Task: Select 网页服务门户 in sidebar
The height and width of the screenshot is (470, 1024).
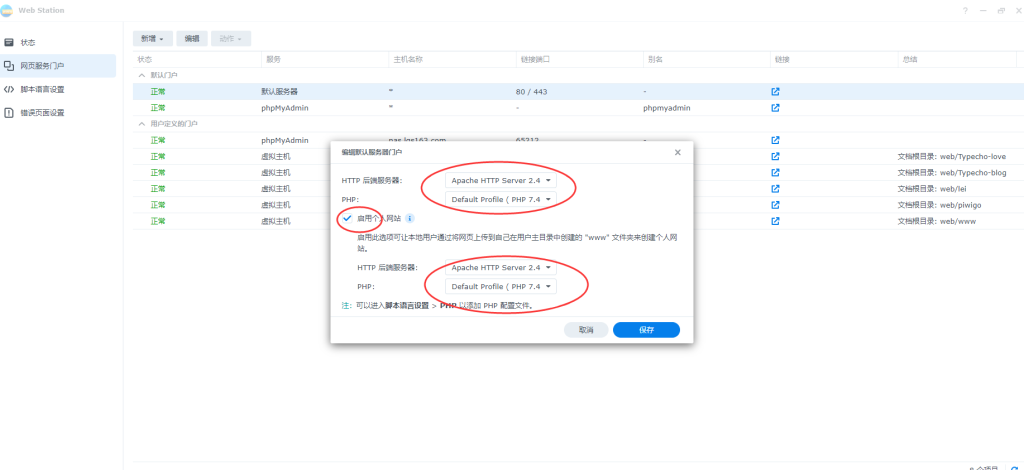Action: coord(58,66)
